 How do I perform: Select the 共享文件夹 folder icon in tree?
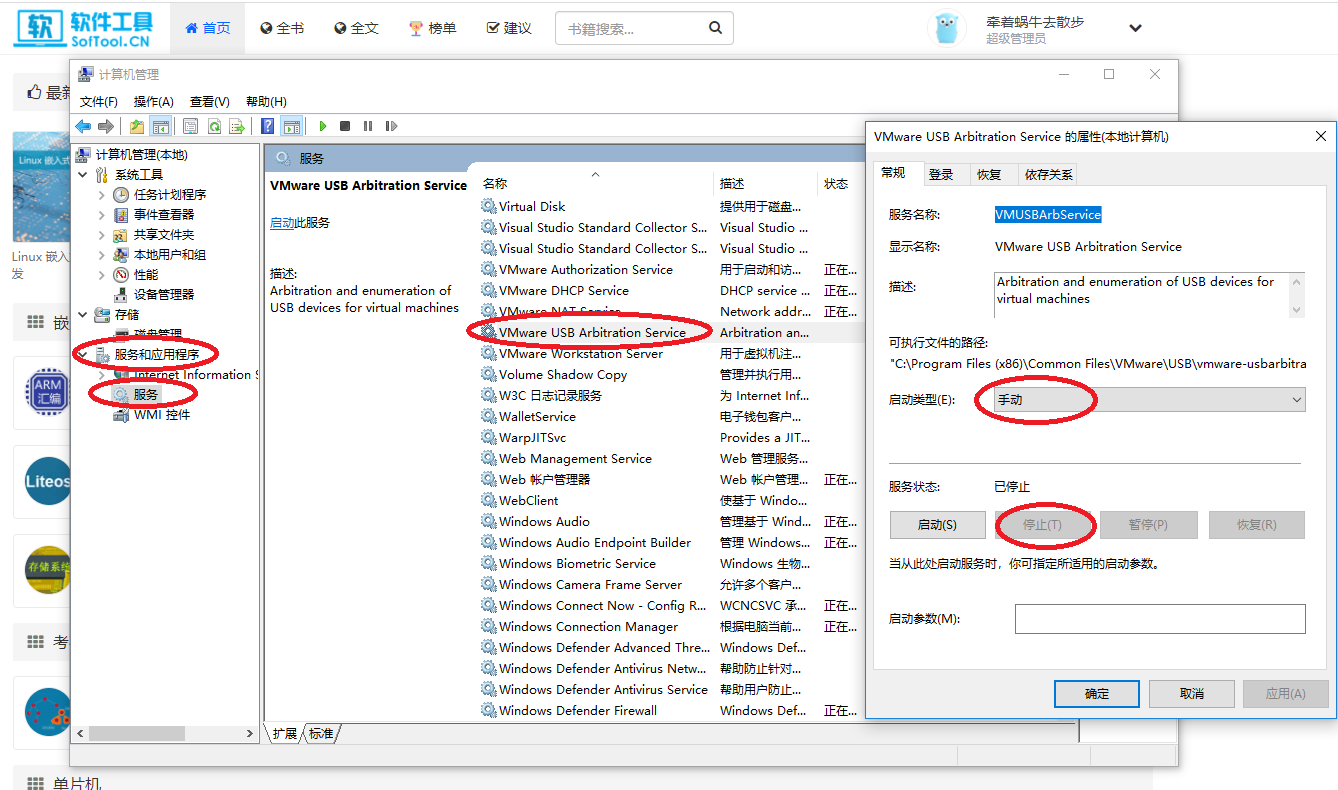click(121, 235)
